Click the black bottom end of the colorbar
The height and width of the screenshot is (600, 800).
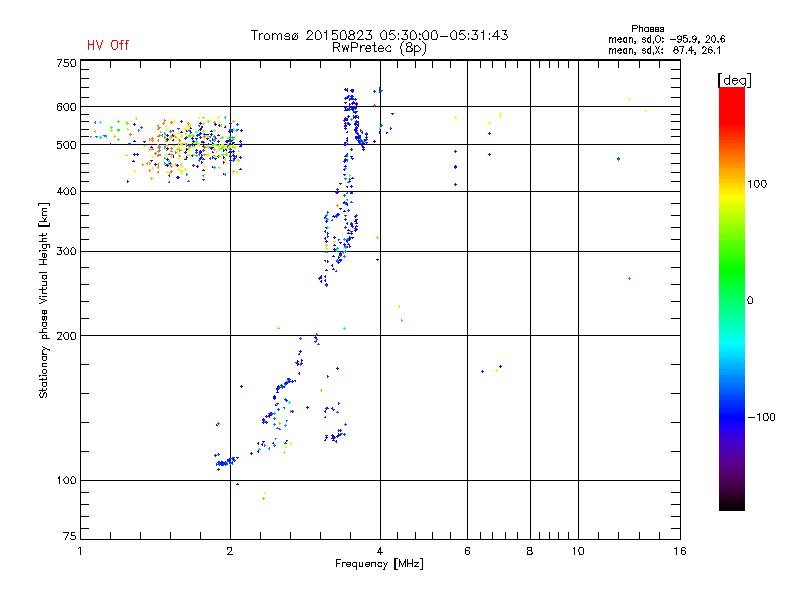[732, 503]
